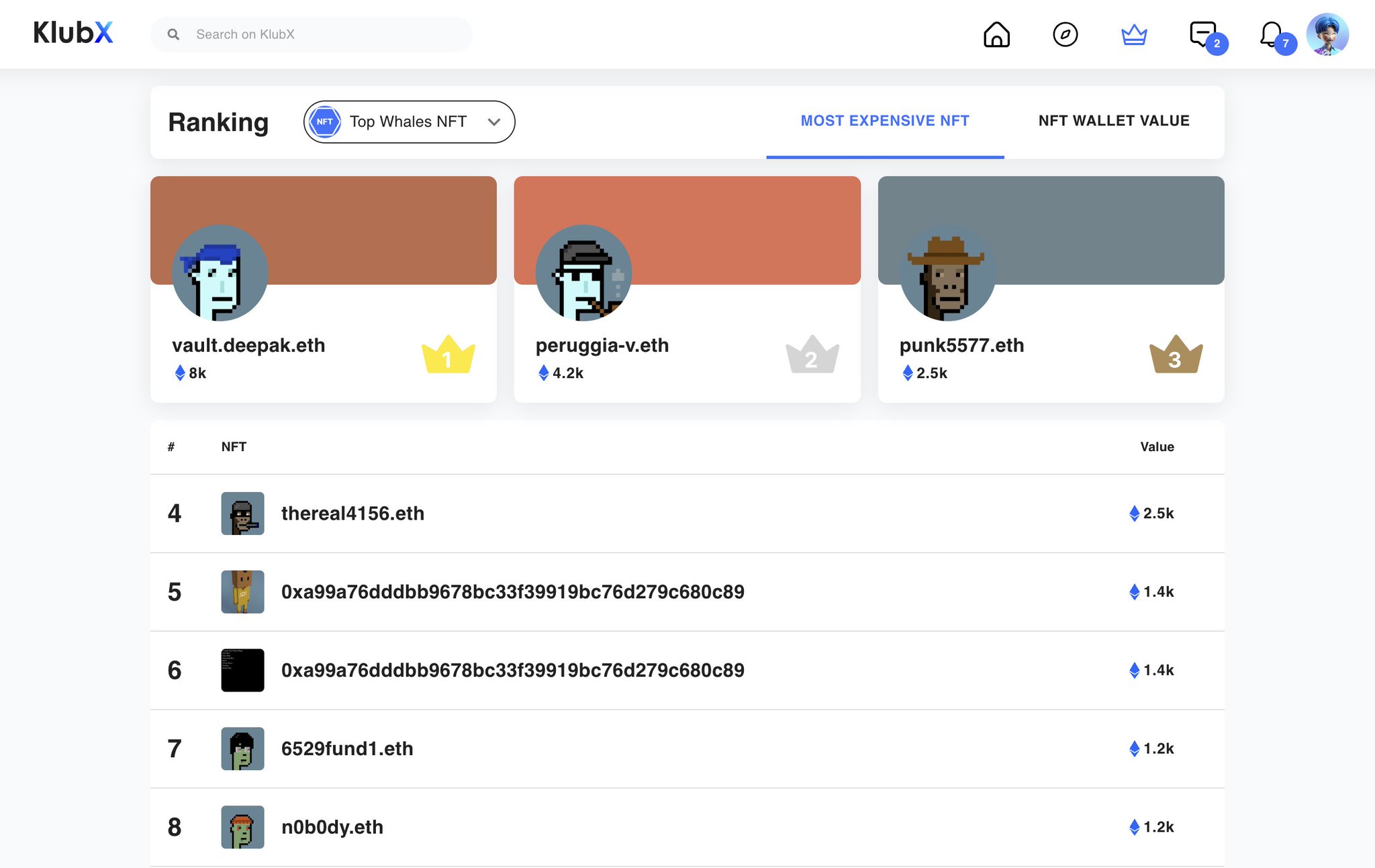Click the 1.4k value in row 5

[x=1151, y=592]
